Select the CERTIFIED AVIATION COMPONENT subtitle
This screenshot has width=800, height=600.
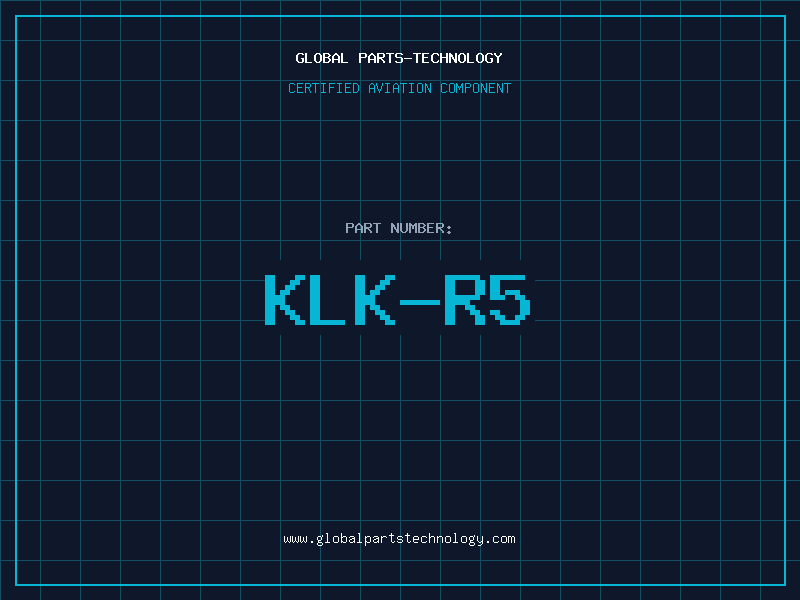pos(399,88)
